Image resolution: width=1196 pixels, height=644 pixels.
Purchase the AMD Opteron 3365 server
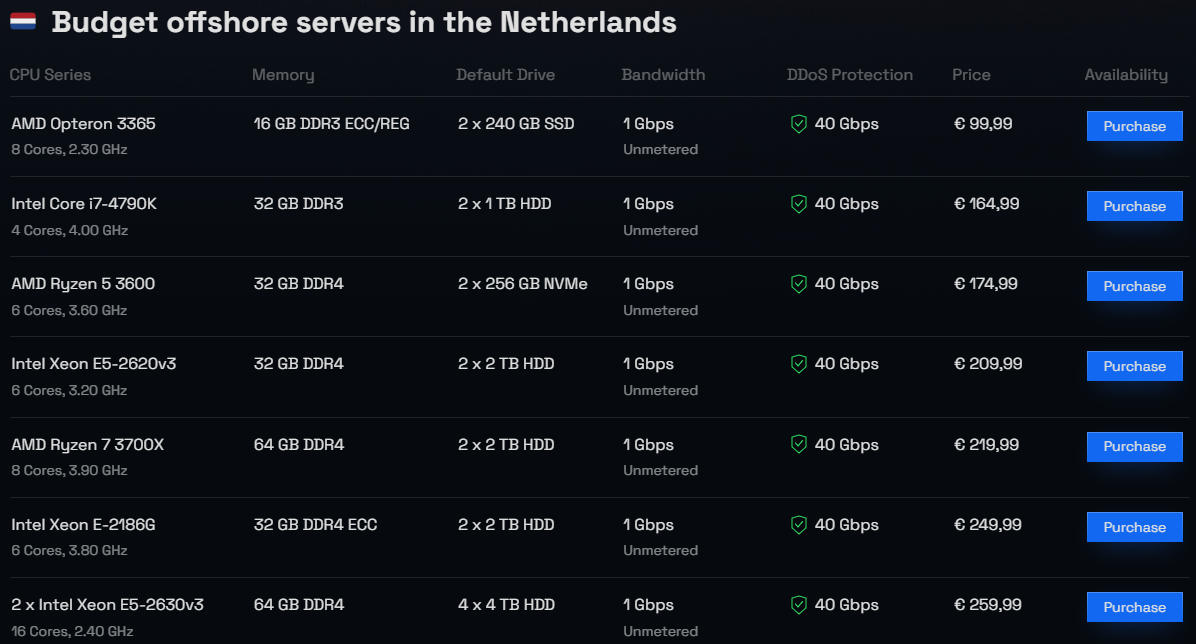[1134, 126]
